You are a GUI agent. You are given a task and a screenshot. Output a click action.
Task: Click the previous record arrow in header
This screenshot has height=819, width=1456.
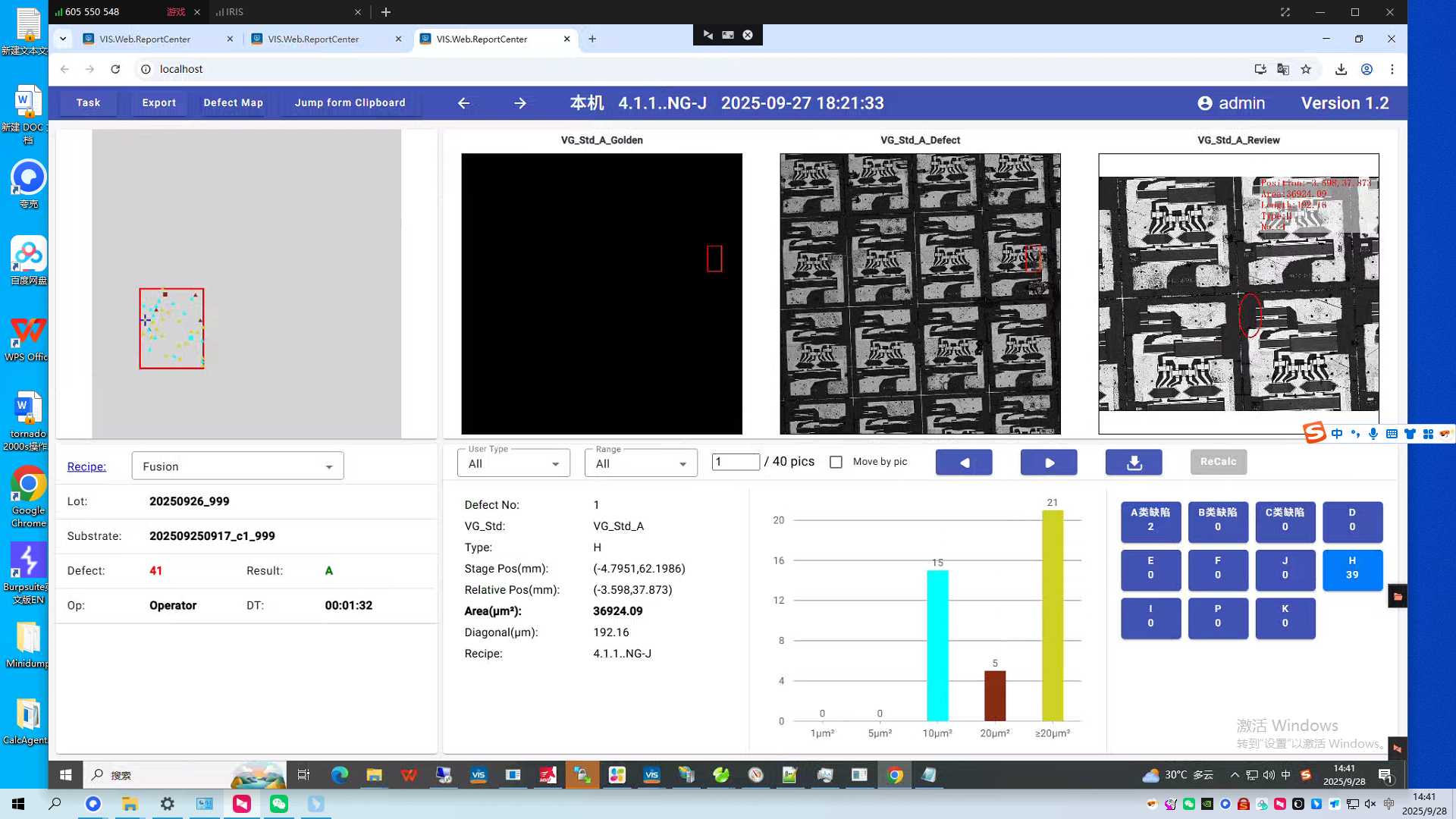(x=464, y=103)
